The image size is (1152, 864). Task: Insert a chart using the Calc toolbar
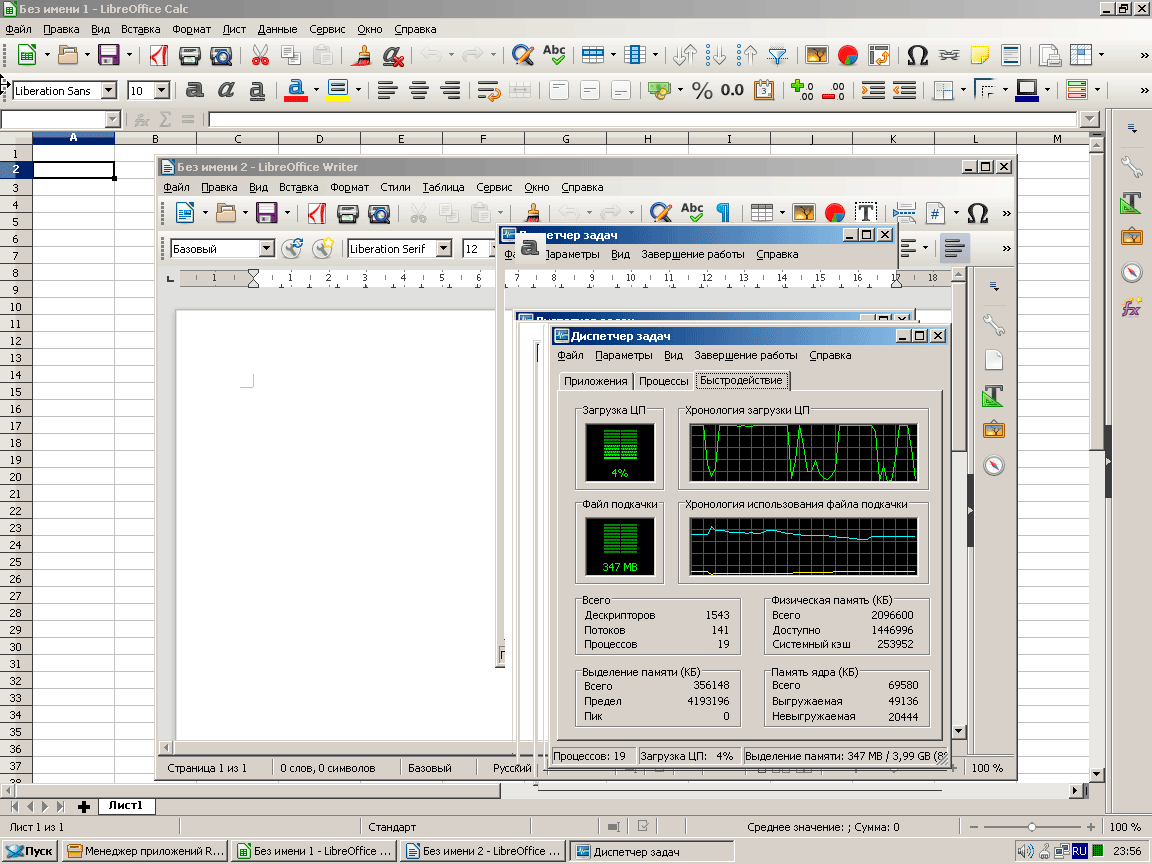848,55
